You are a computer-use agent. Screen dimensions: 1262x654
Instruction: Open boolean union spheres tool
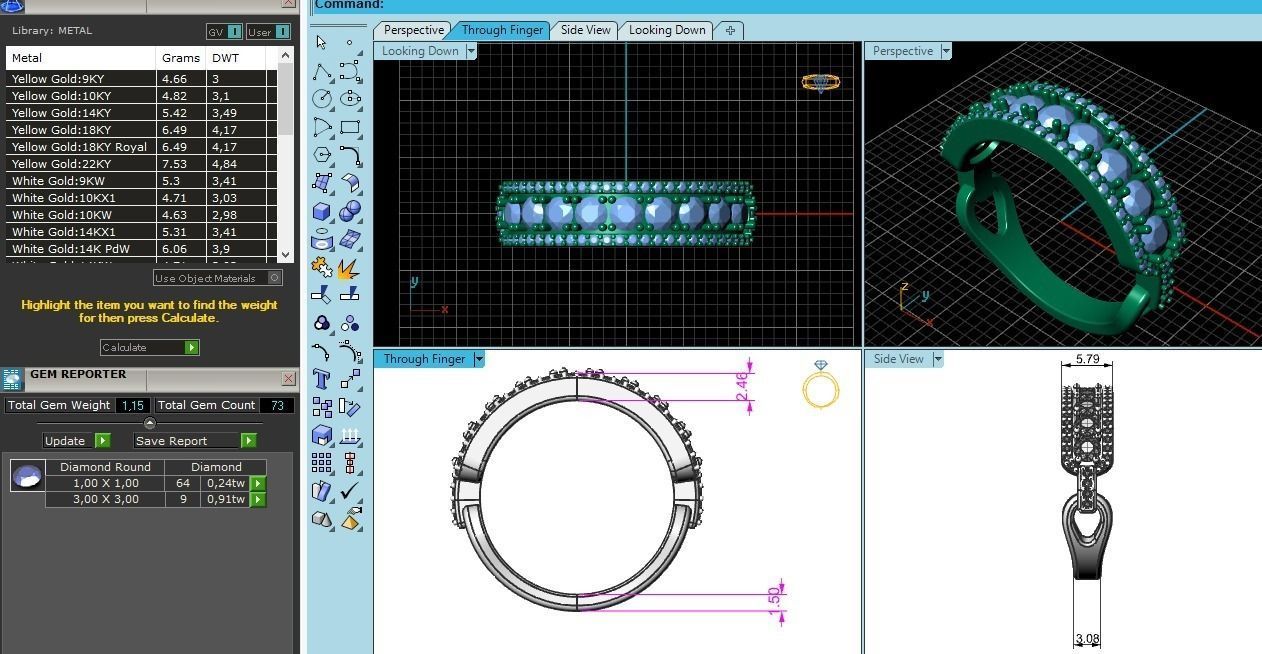[350, 211]
